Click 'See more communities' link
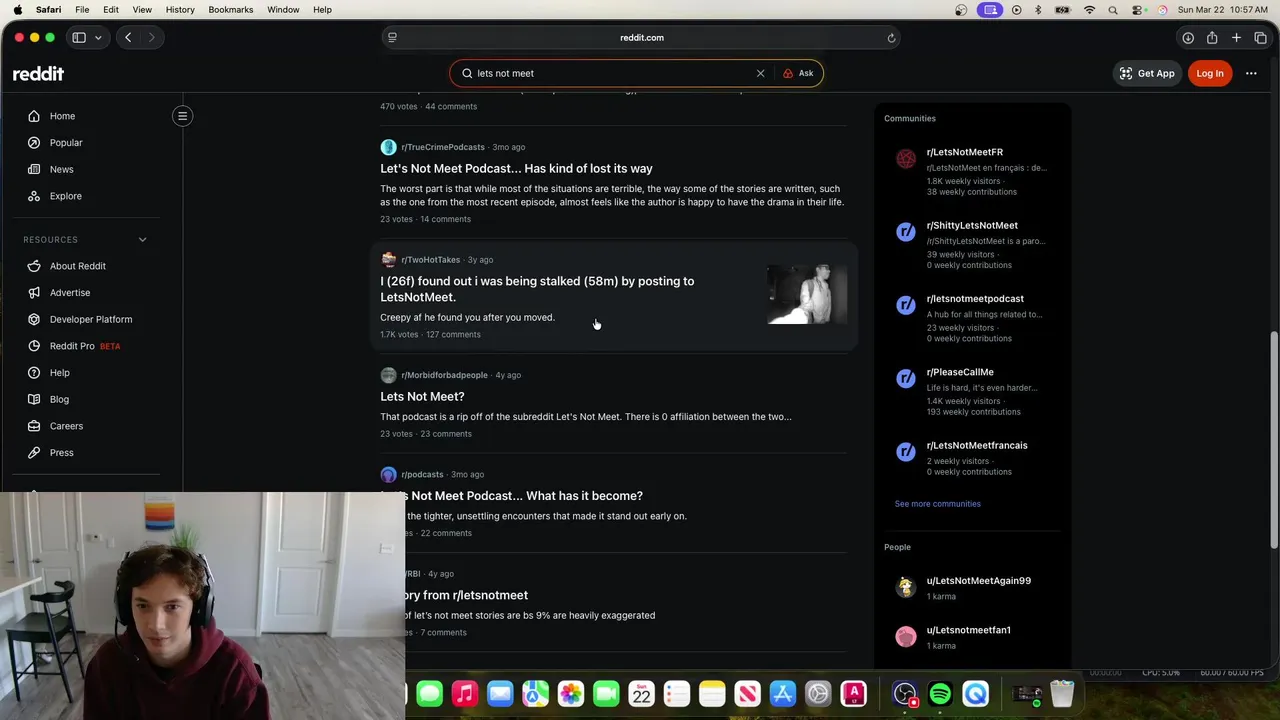Image resolution: width=1280 pixels, height=720 pixels. (938, 504)
